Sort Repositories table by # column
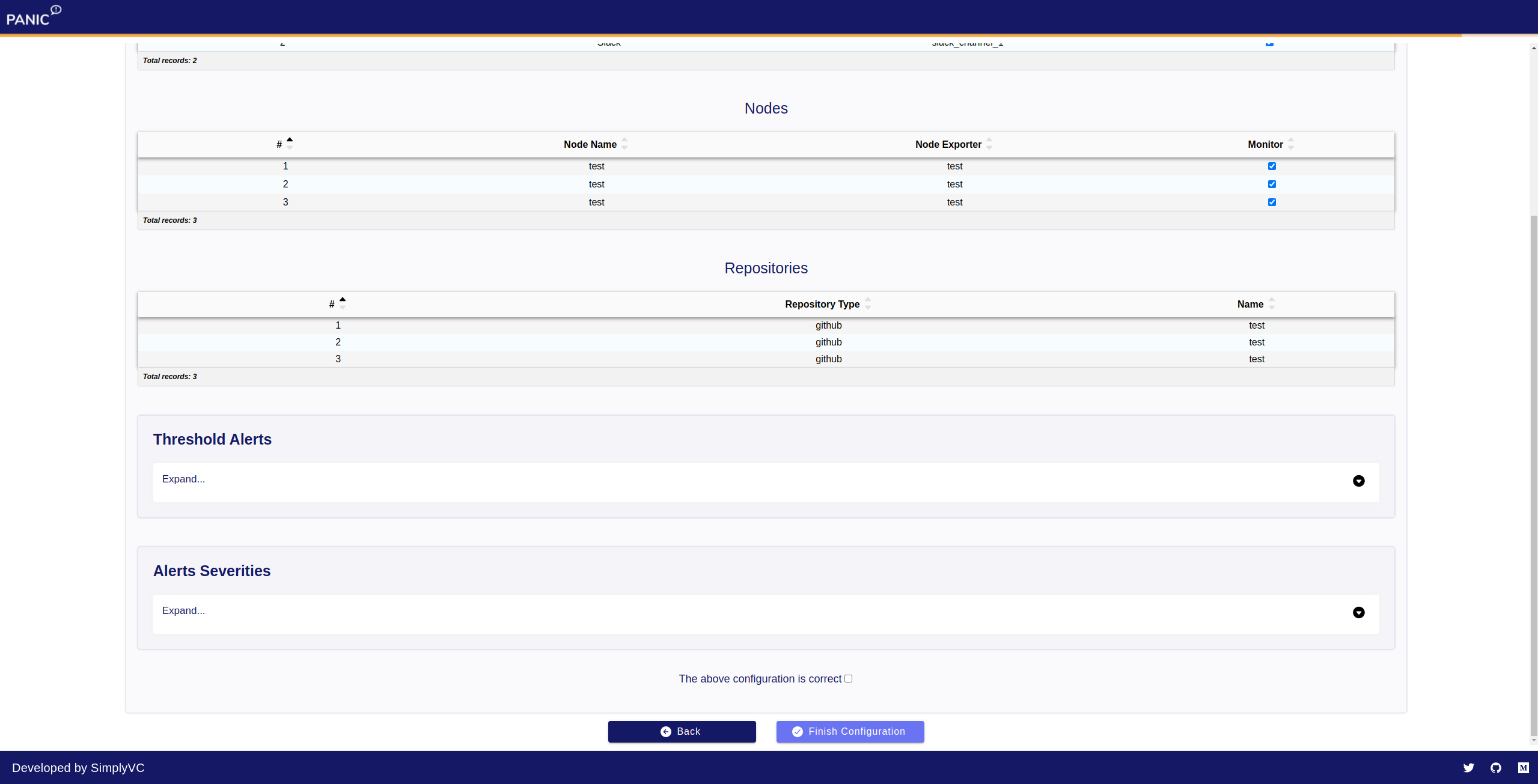The width and height of the screenshot is (1538, 784). coord(332,304)
